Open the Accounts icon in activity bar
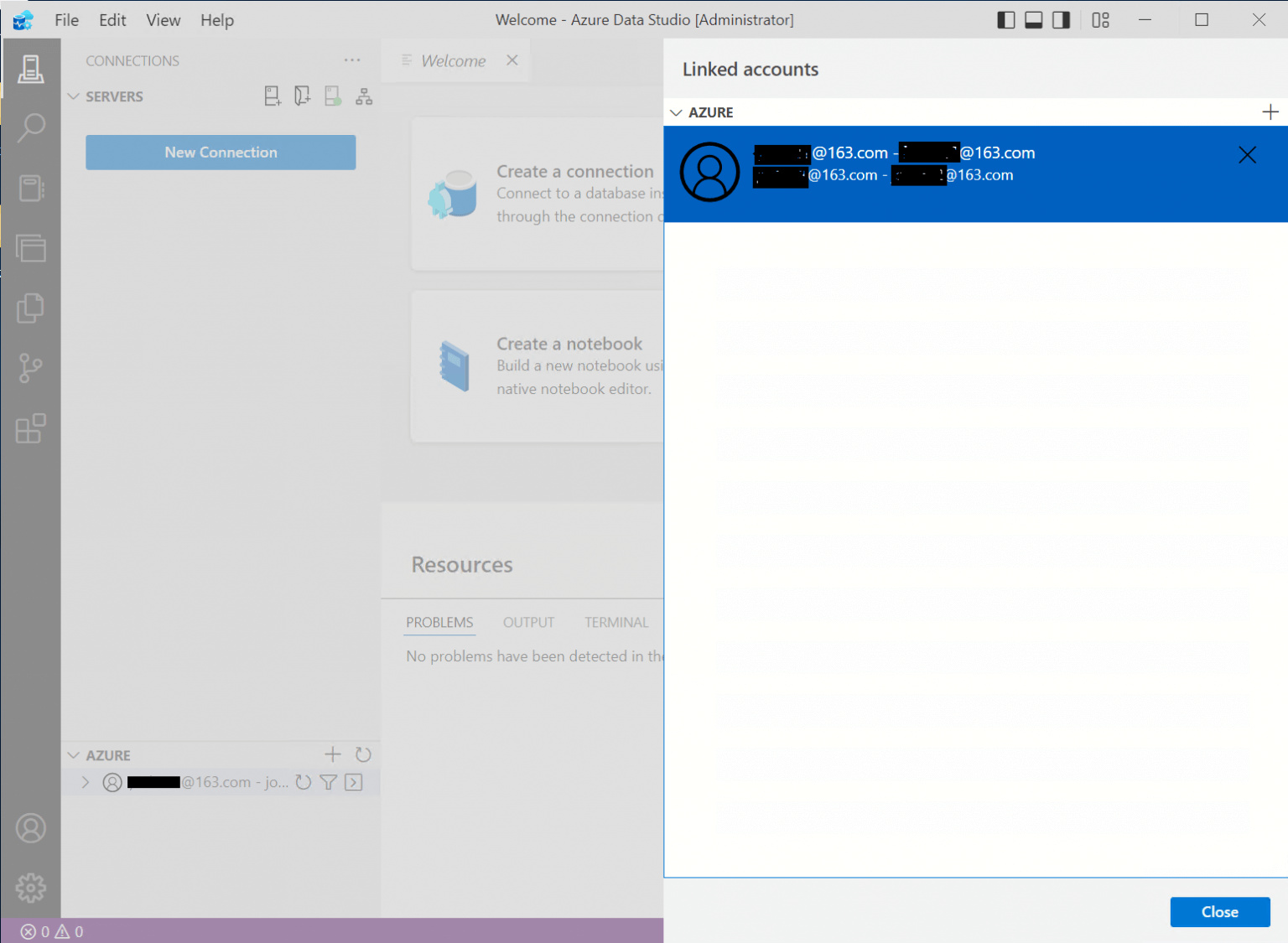The height and width of the screenshot is (943, 1288). click(31, 828)
